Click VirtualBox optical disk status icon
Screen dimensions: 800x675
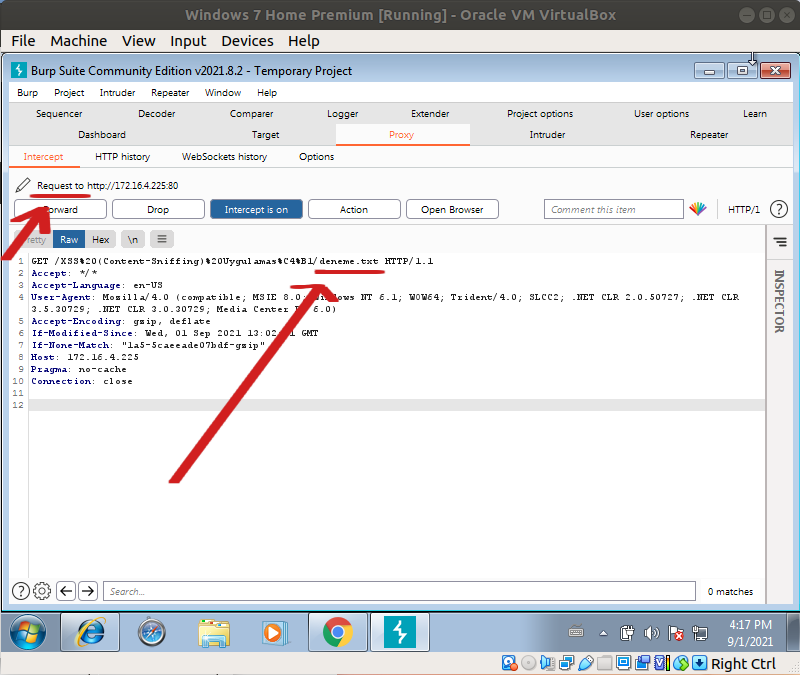coord(529,663)
